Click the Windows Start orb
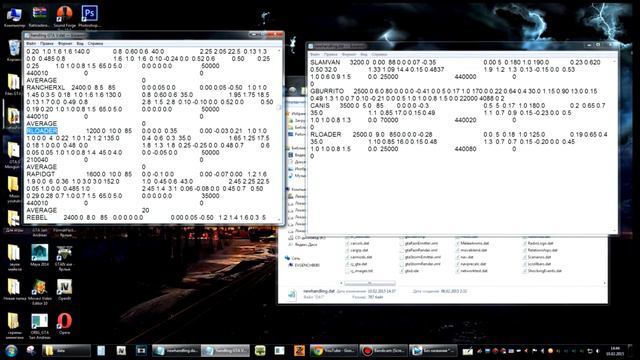Image resolution: width=640 pixels, height=360 pixels. 11,351
